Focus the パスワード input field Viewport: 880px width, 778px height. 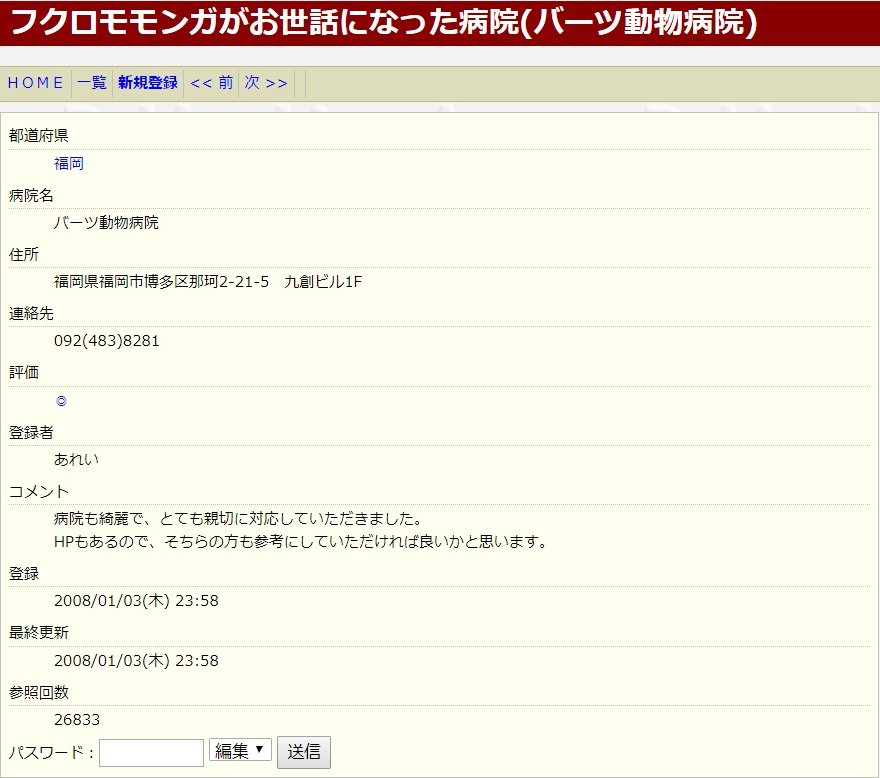point(151,753)
